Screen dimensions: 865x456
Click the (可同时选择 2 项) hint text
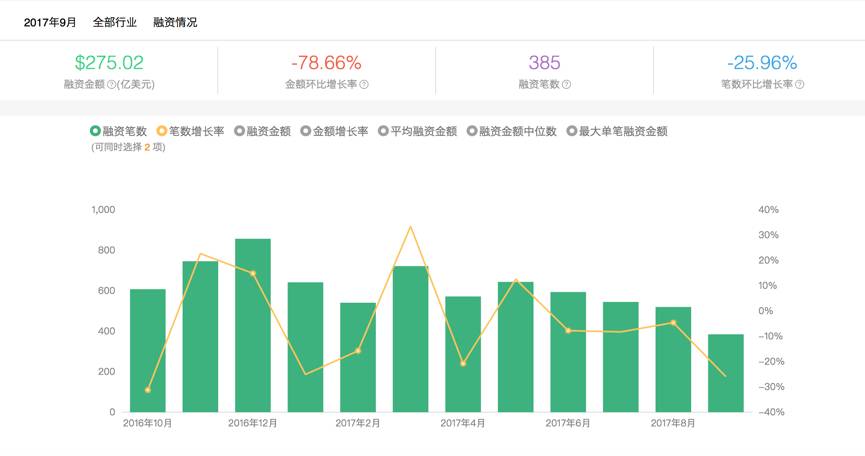coord(129,147)
